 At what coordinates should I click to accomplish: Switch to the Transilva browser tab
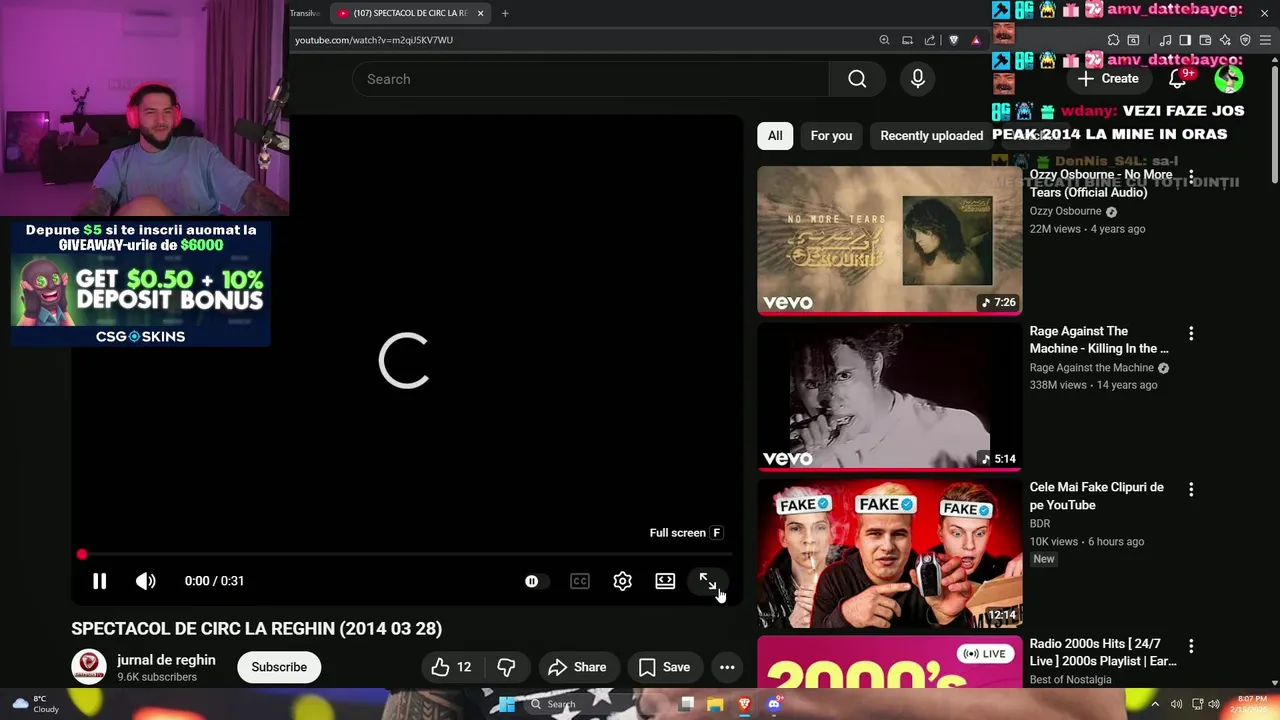click(x=305, y=13)
